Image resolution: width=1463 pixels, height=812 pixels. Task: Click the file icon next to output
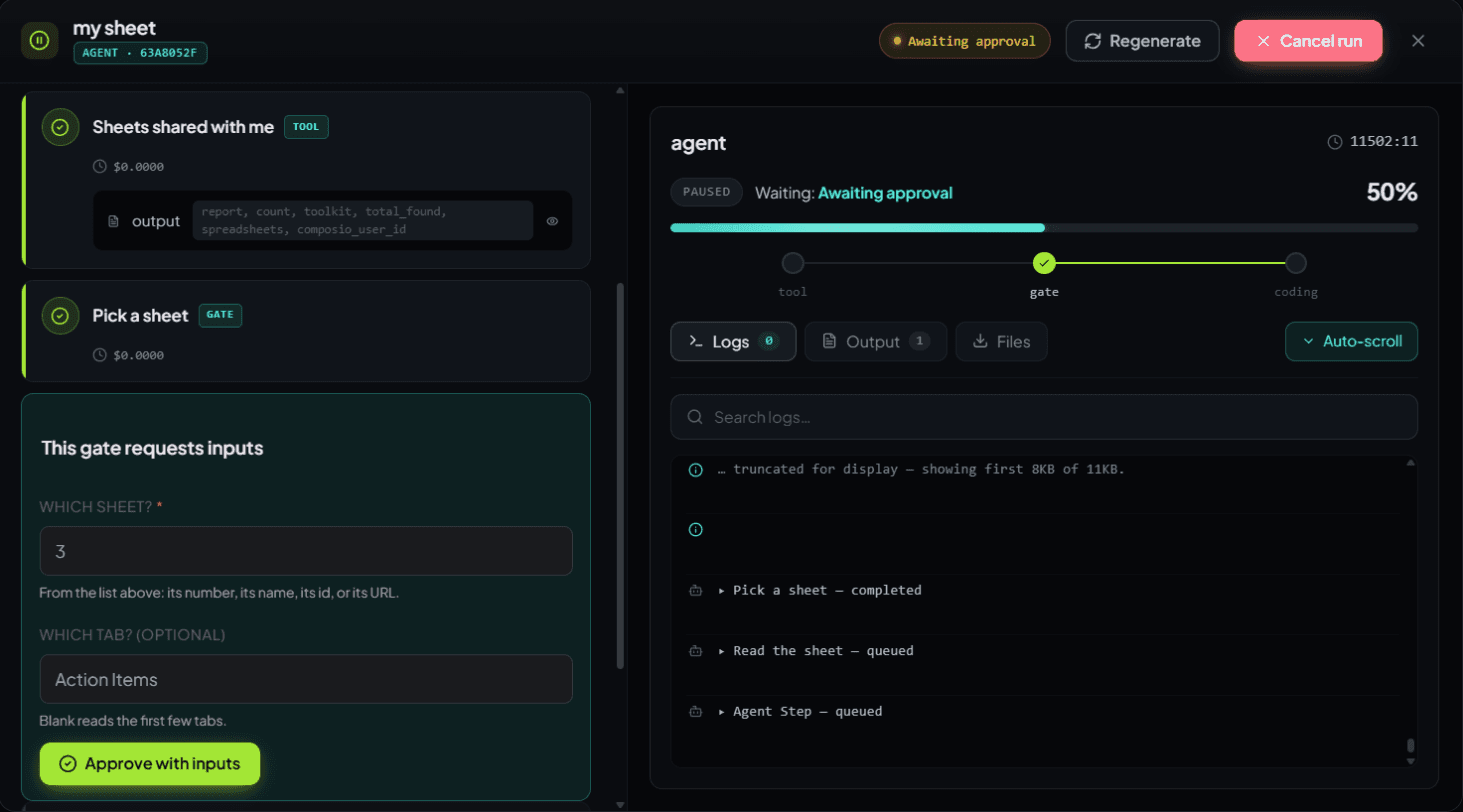(114, 221)
